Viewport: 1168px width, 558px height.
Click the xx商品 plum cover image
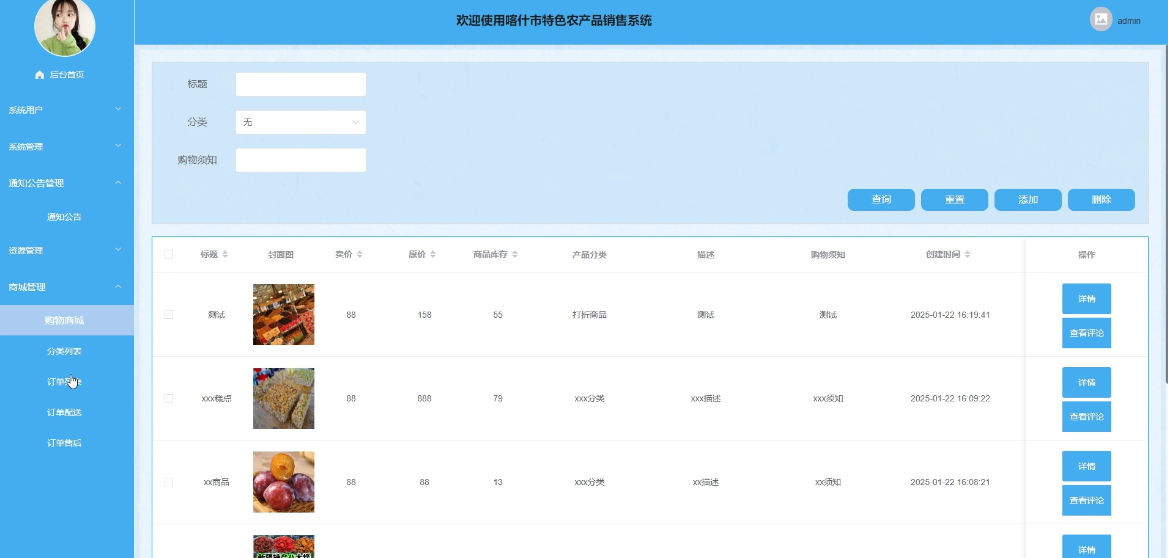[284, 482]
